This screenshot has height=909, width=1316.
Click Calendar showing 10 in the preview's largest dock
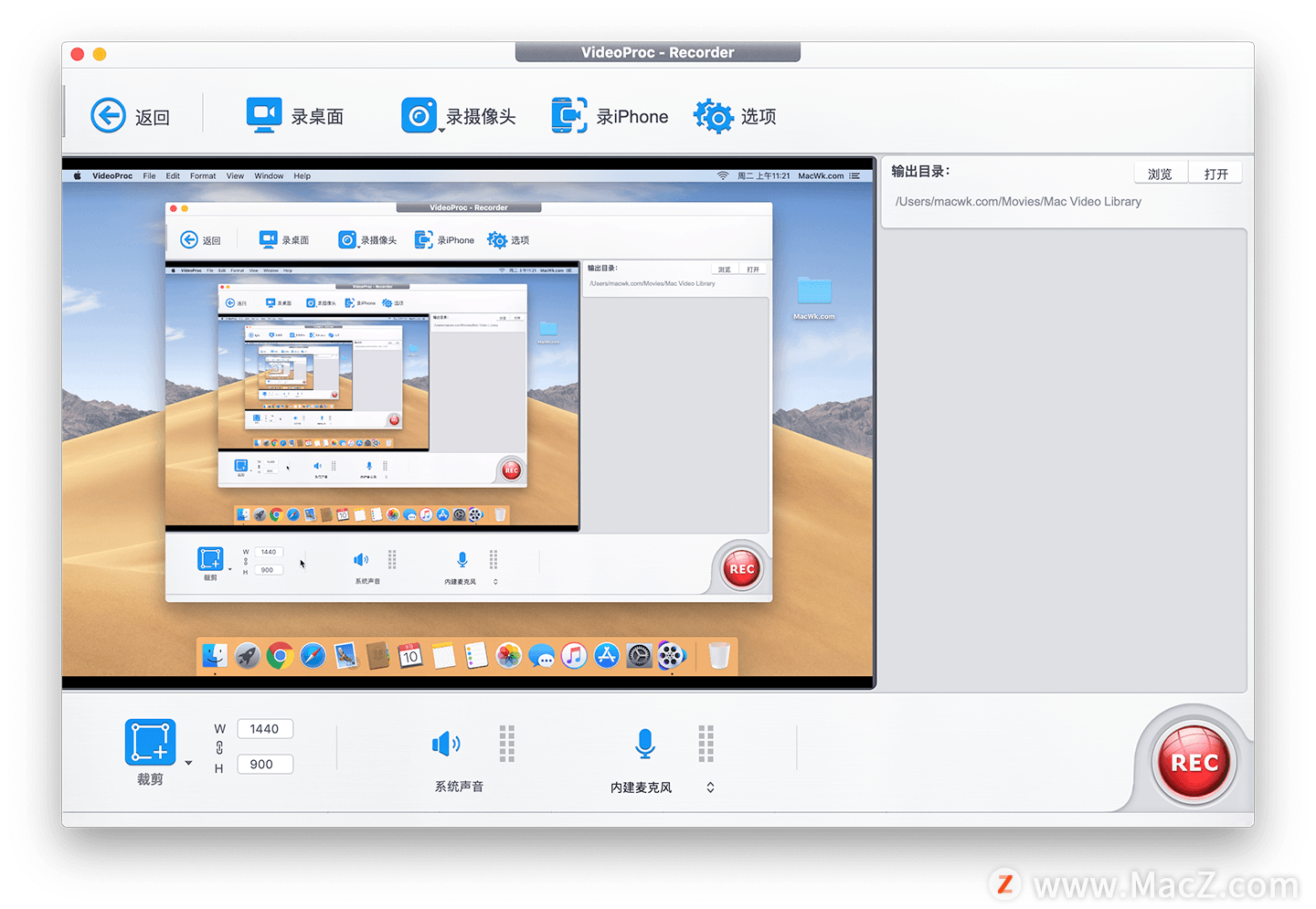[410, 655]
